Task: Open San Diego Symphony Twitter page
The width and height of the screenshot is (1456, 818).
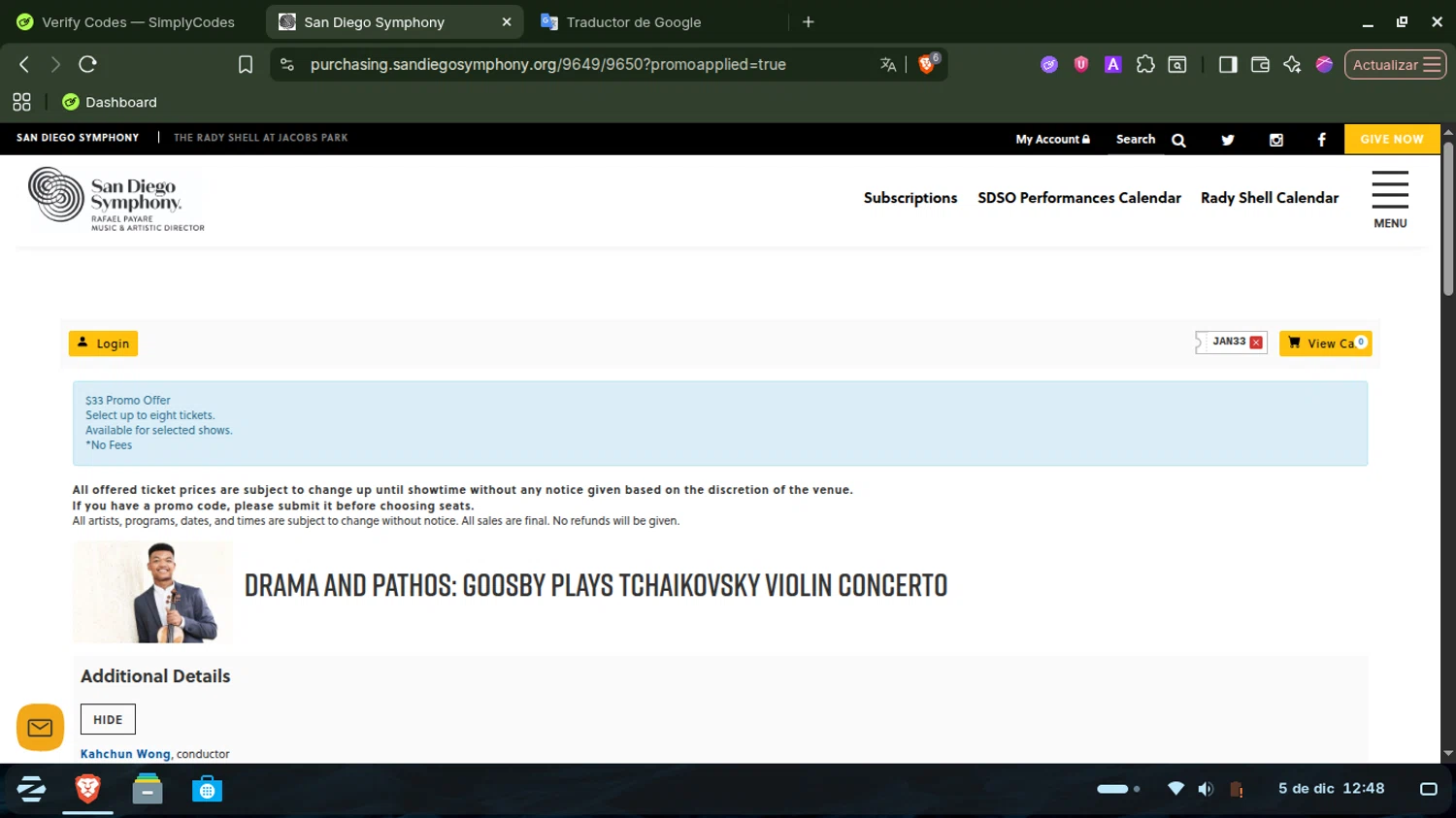Action: 1228,140
